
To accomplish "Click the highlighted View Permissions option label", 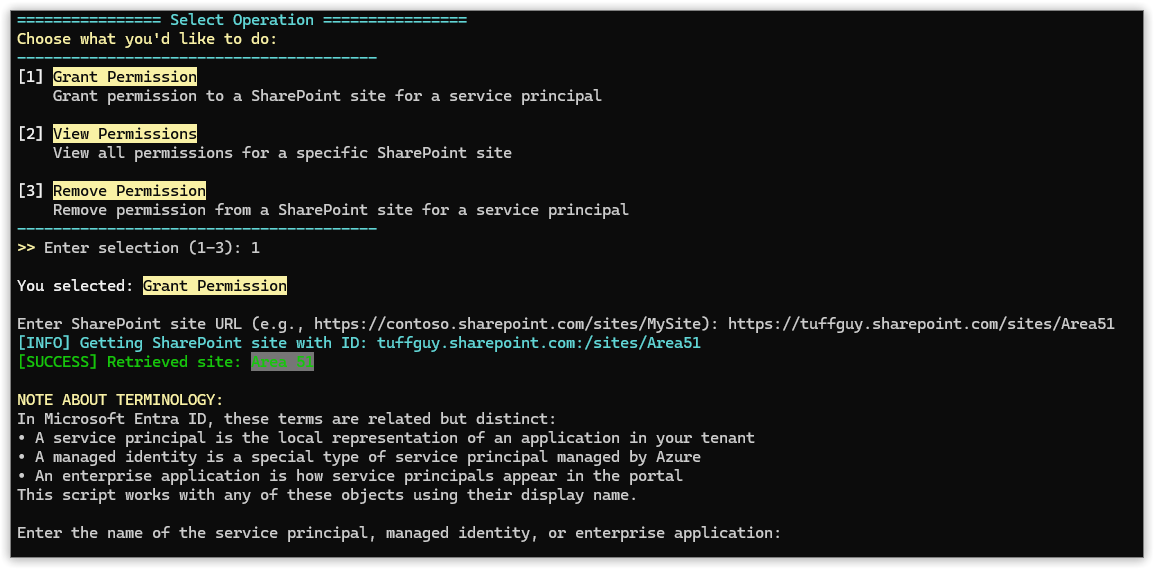I will pos(124,133).
